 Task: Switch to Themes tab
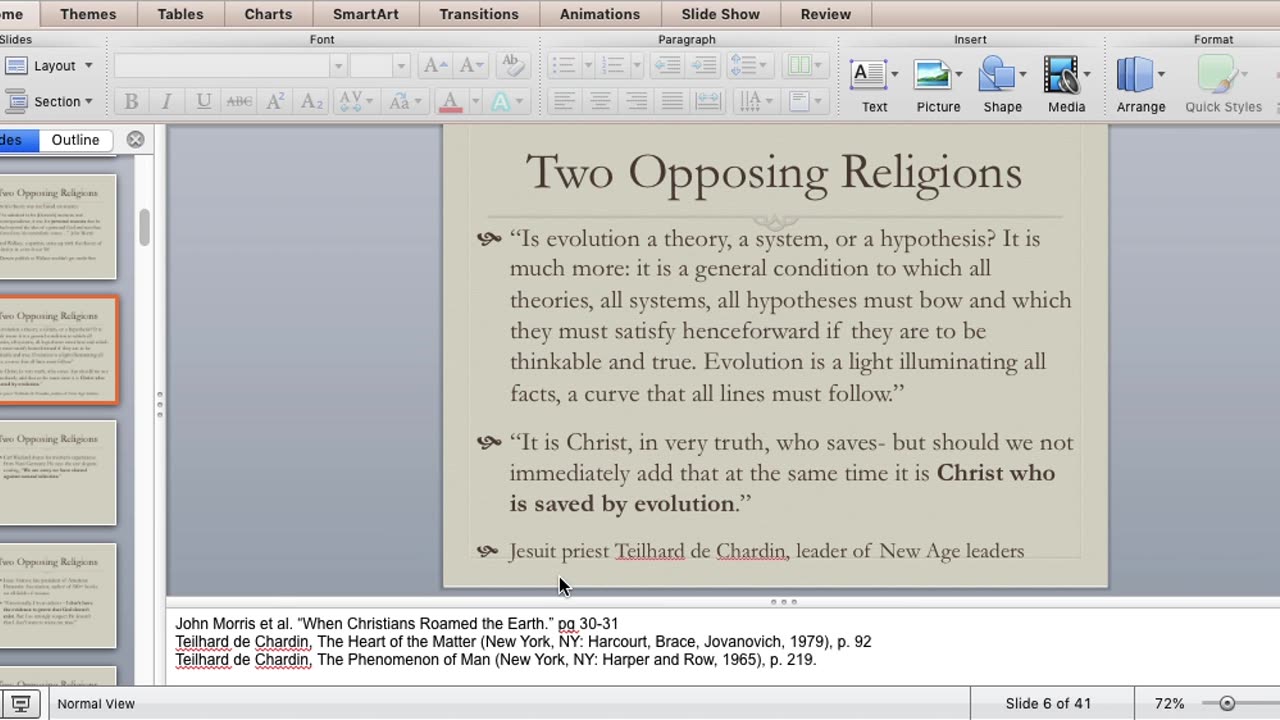point(88,14)
